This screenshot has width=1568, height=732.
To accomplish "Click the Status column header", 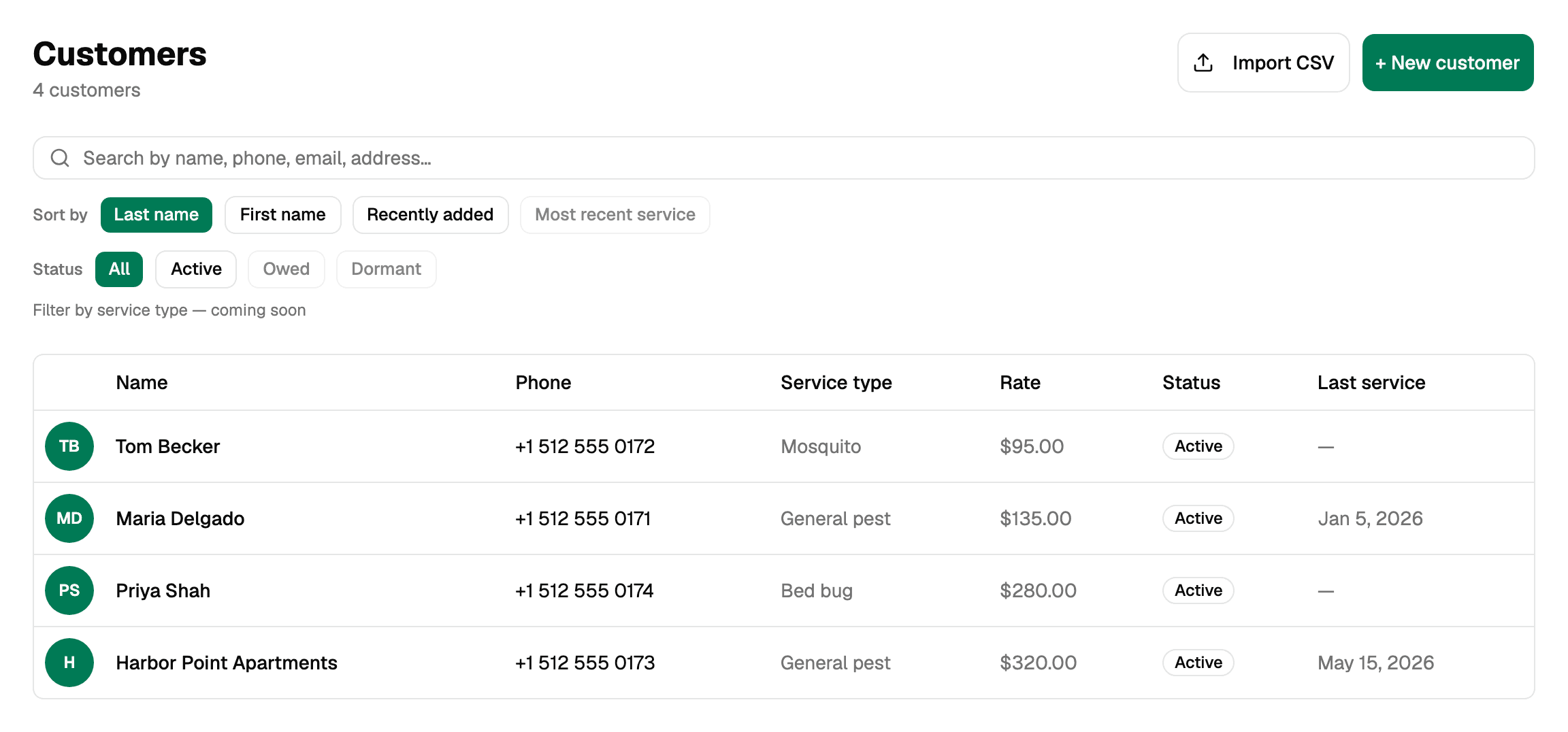I will pyautogui.click(x=1192, y=382).
